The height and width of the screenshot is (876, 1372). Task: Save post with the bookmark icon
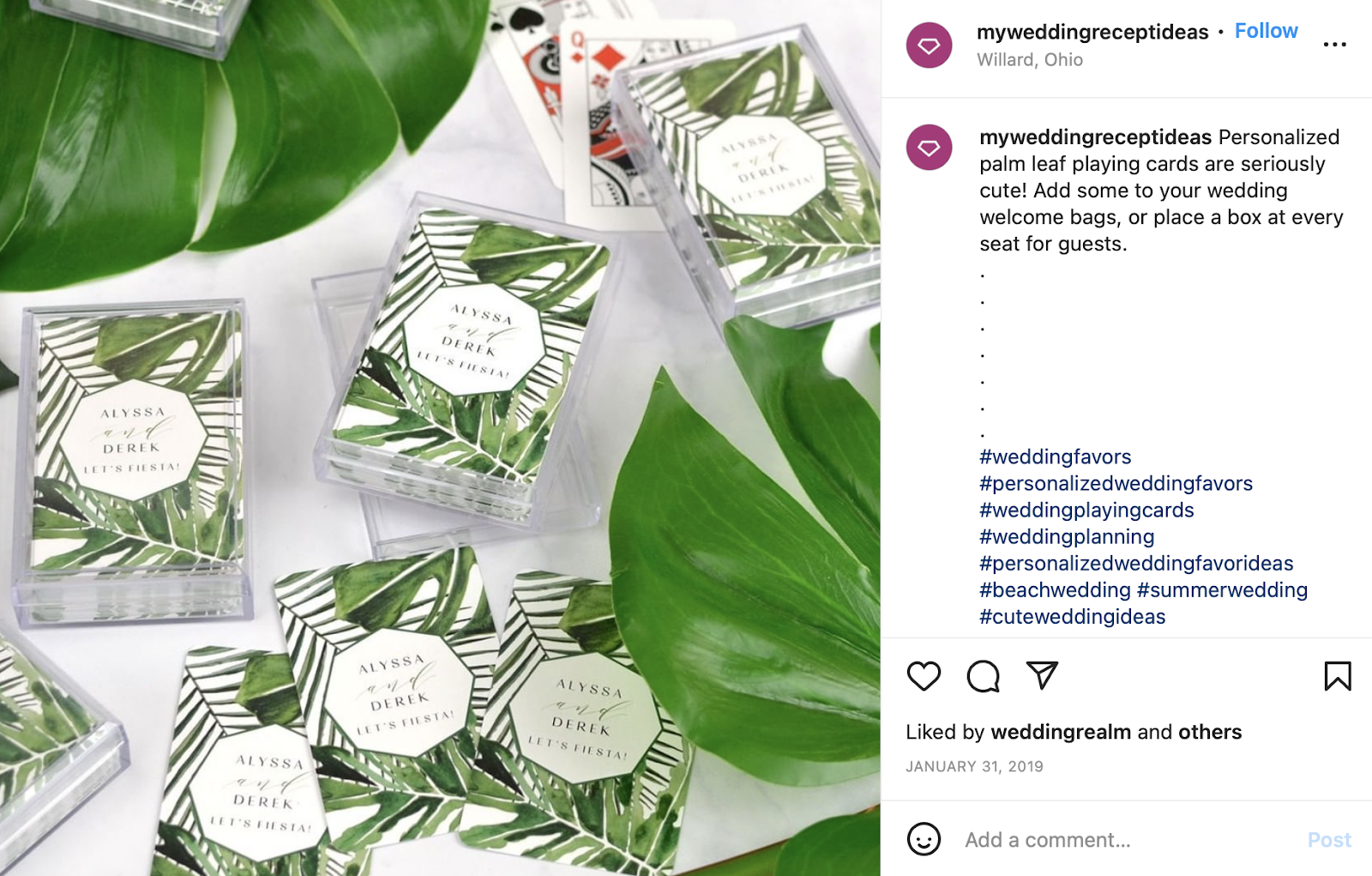tap(1337, 676)
